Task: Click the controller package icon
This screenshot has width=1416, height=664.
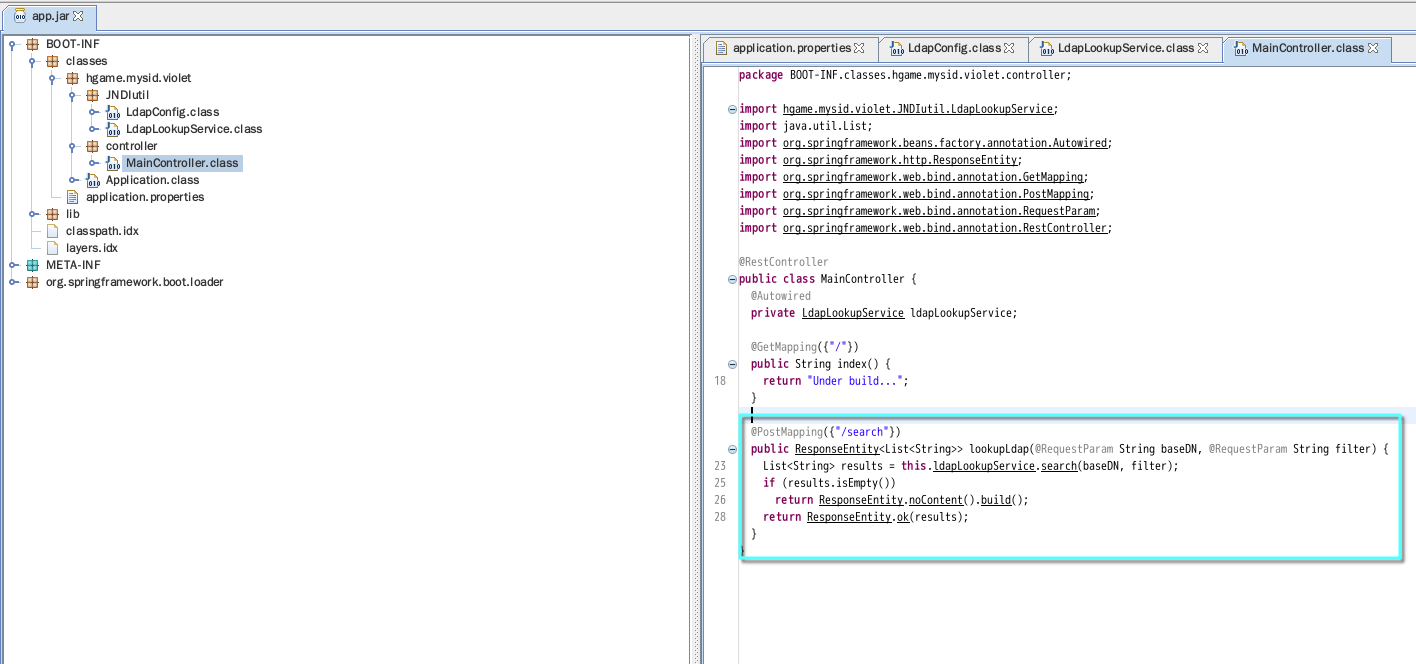Action: [93, 146]
